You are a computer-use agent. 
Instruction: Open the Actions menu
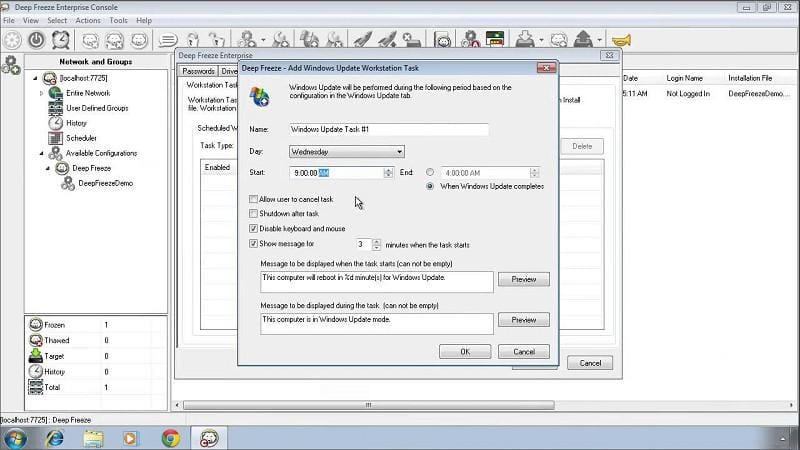click(88, 20)
